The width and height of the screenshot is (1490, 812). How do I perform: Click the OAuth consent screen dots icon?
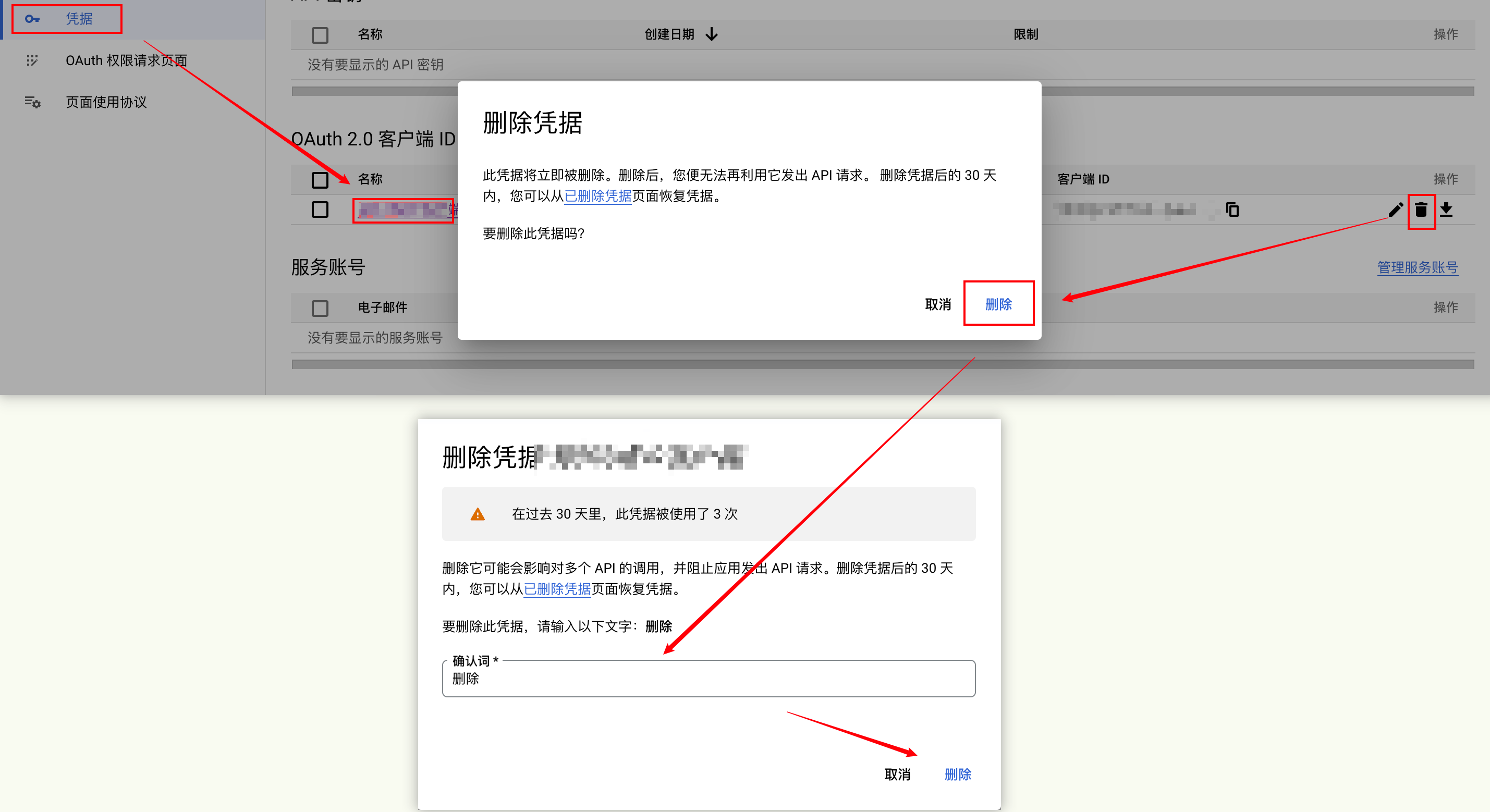click(32, 61)
